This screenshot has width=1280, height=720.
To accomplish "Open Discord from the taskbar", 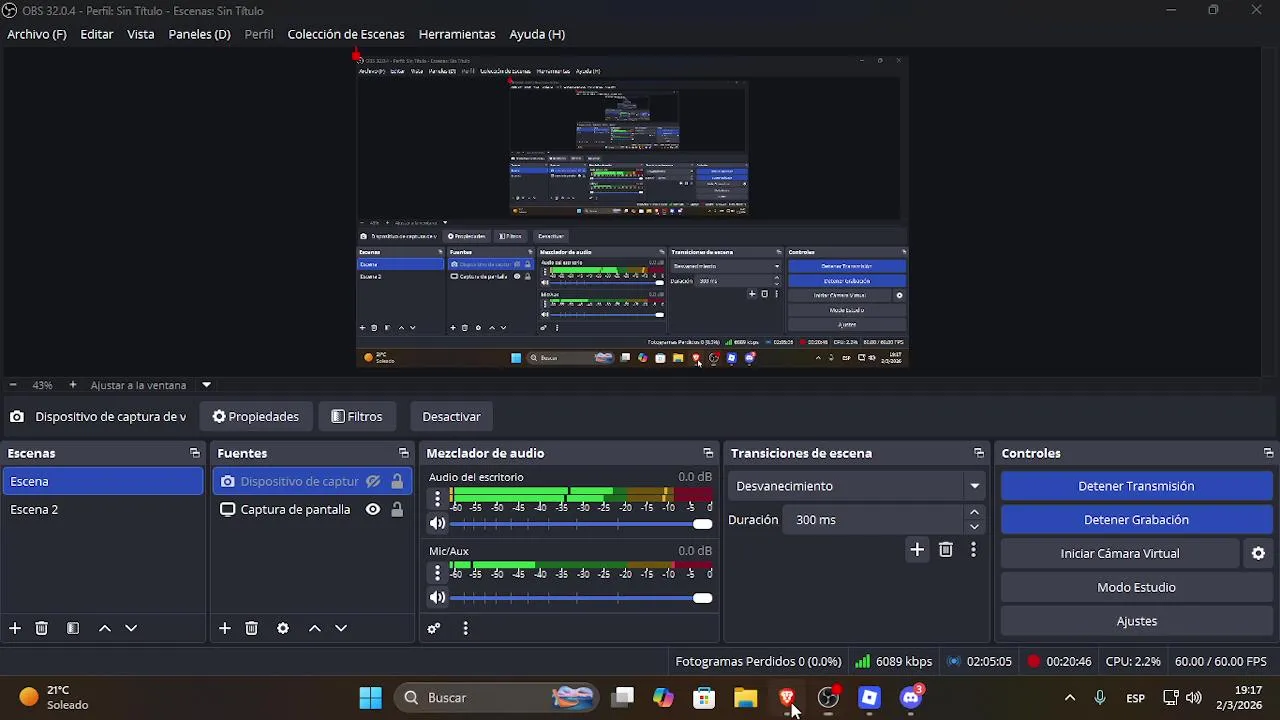I will [911, 698].
